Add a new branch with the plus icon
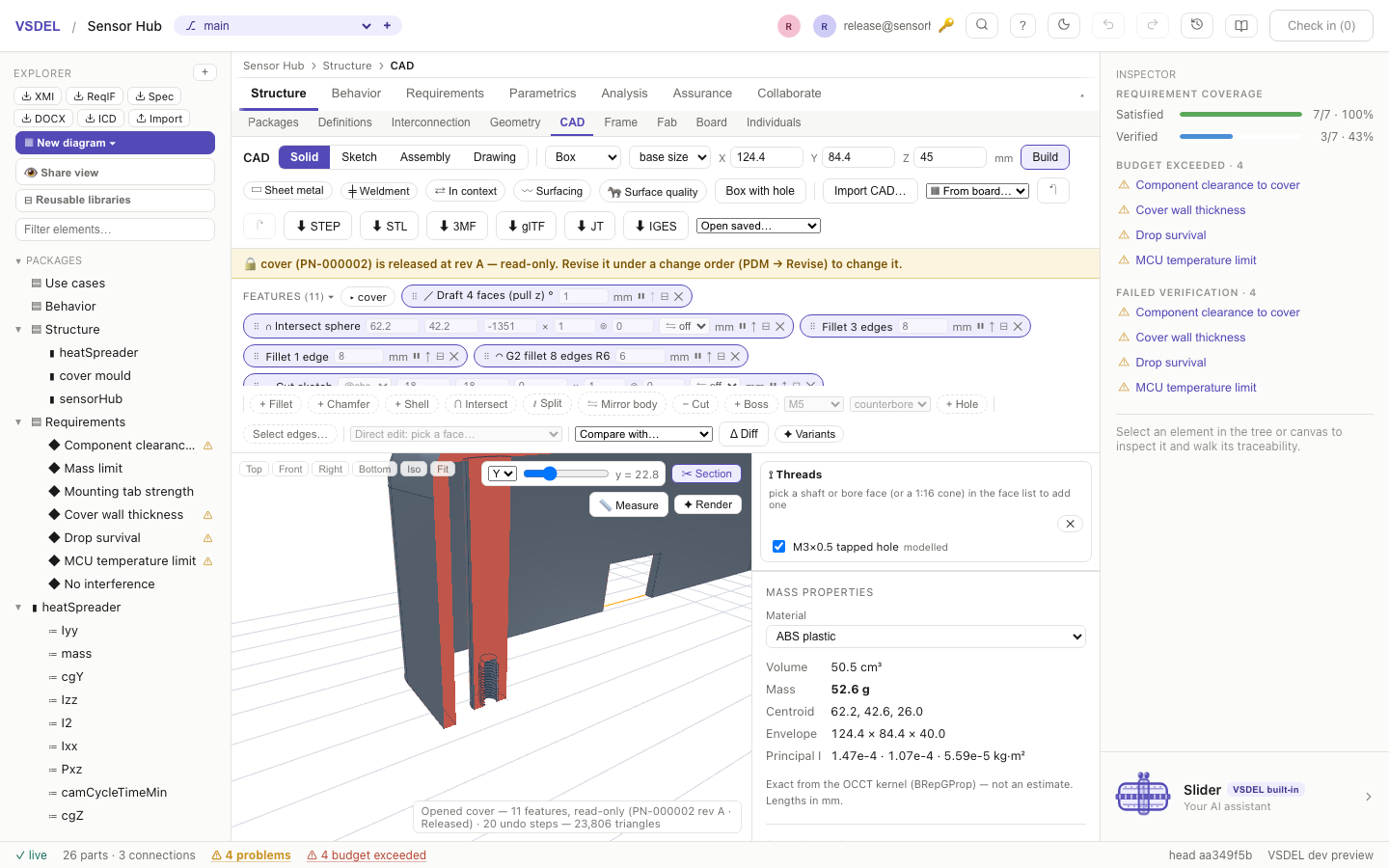Image resolution: width=1389 pixels, height=868 pixels. (x=388, y=26)
